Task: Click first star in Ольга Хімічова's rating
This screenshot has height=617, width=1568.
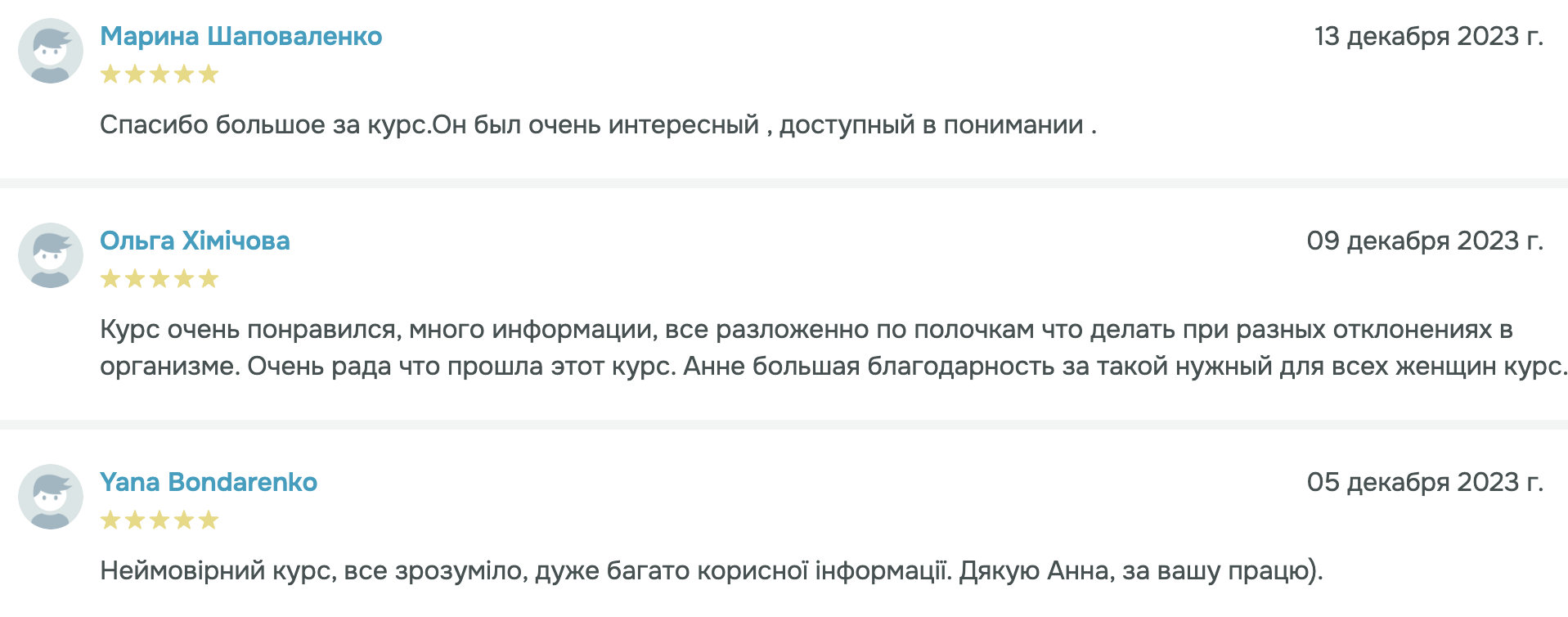Action: tap(110, 279)
